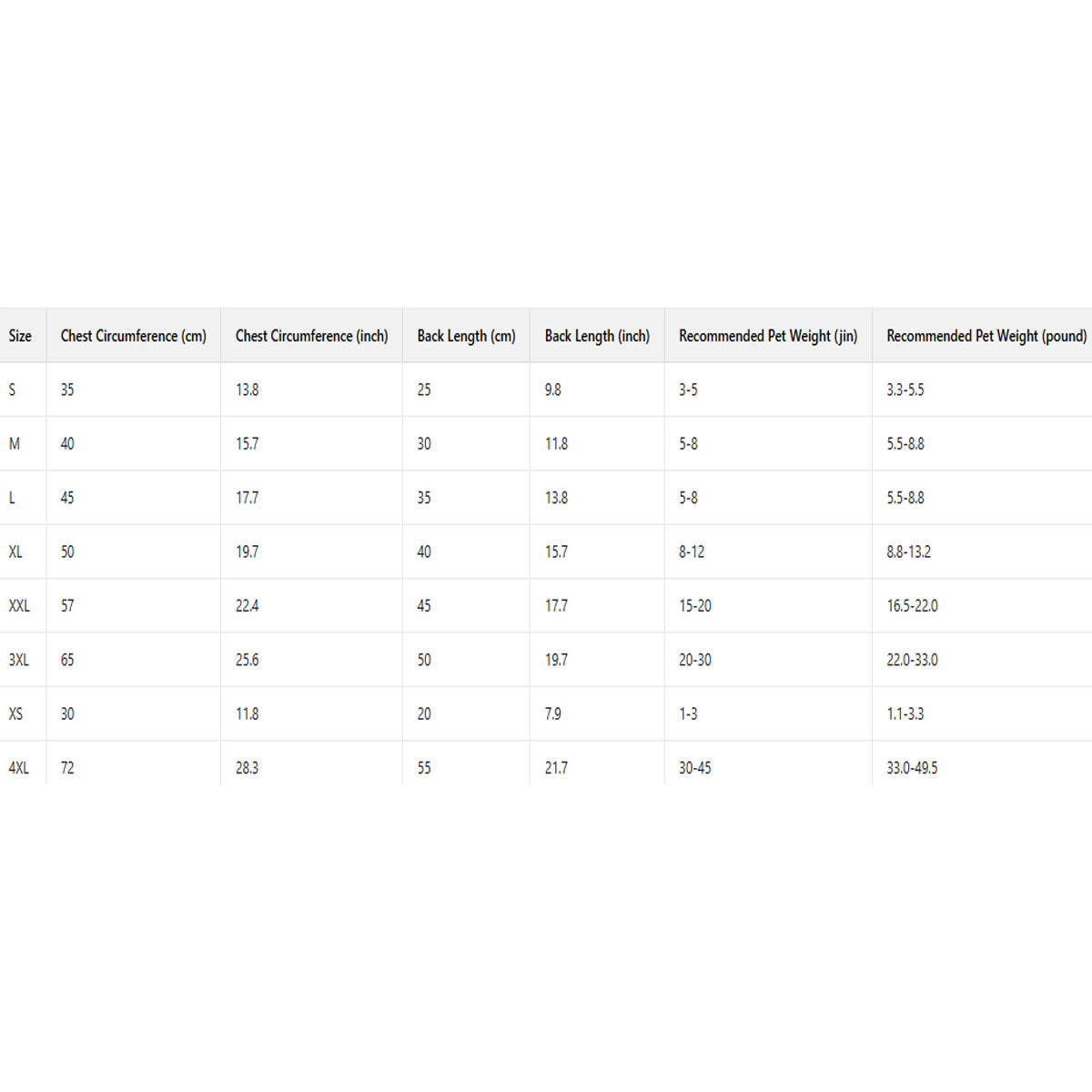Click the 33.0-49.5 pound weight cell
1092x1092 pixels.
912,768
